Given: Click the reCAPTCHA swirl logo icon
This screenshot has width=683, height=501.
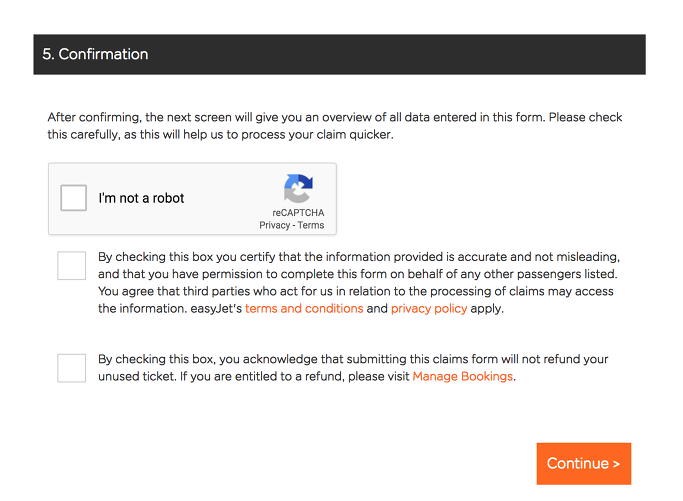Looking at the screenshot, I should pyautogui.click(x=298, y=188).
